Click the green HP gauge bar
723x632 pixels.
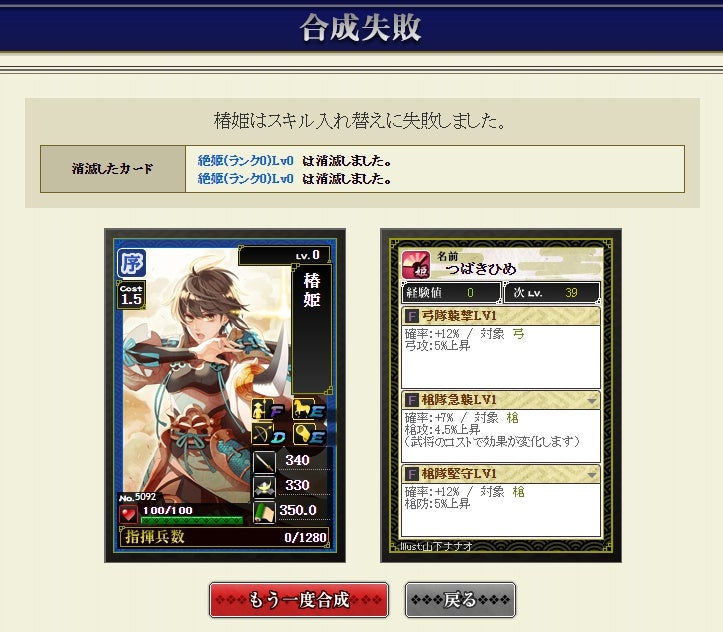pyautogui.click(x=191, y=520)
